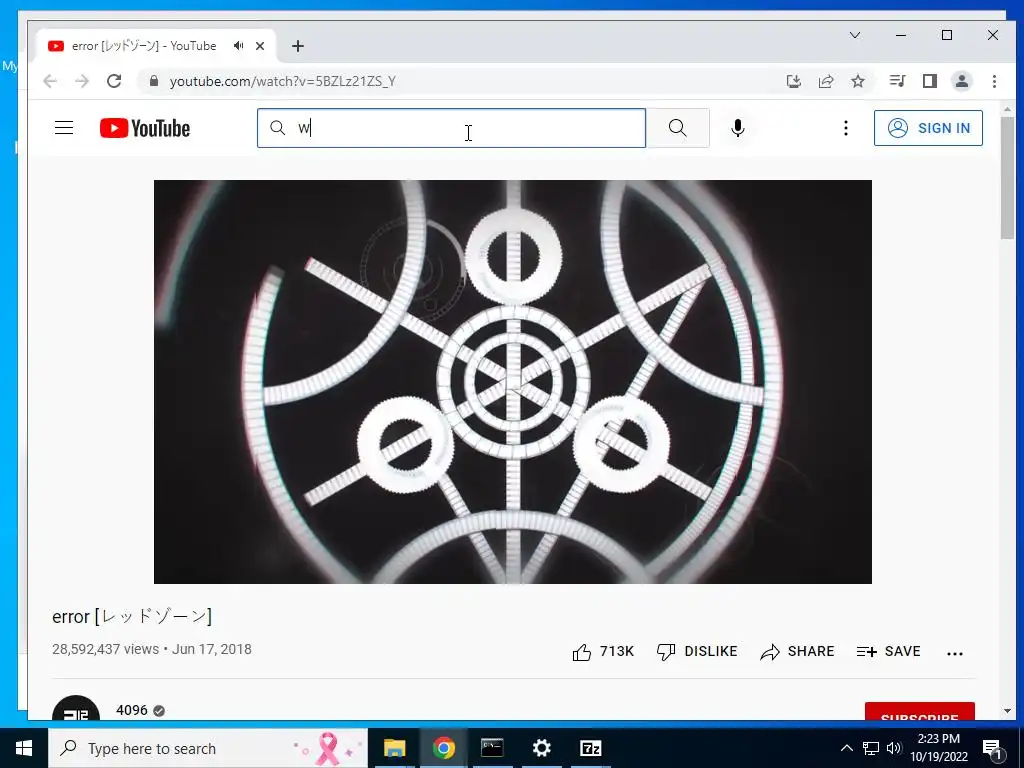Open Chrome profile avatar menu
The image size is (1024, 768).
962,81
